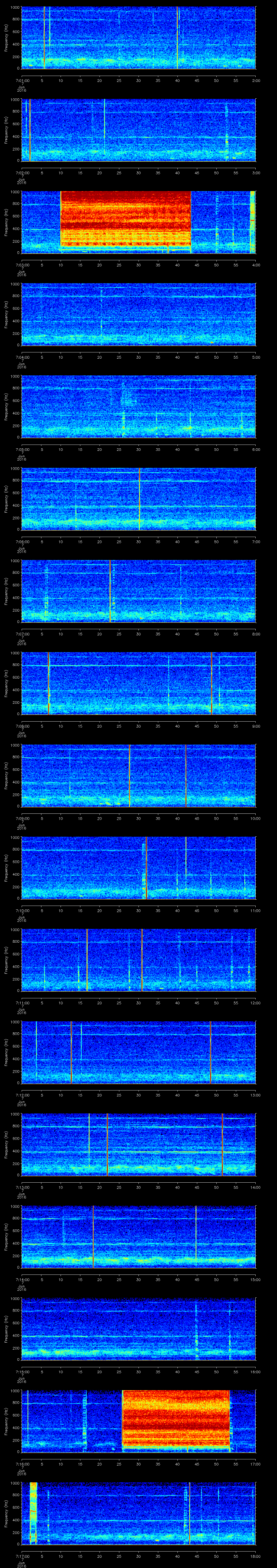Select the spectrogram panel starting at 7:12:00
The height and width of the screenshot is (1568, 277).
pyautogui.click(x=138, y=1052)
